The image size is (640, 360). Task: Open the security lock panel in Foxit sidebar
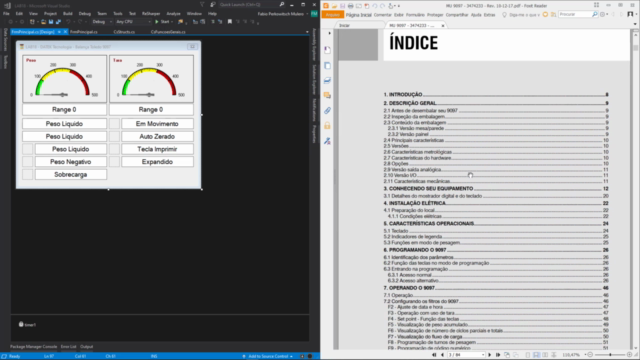pos(327,126)
